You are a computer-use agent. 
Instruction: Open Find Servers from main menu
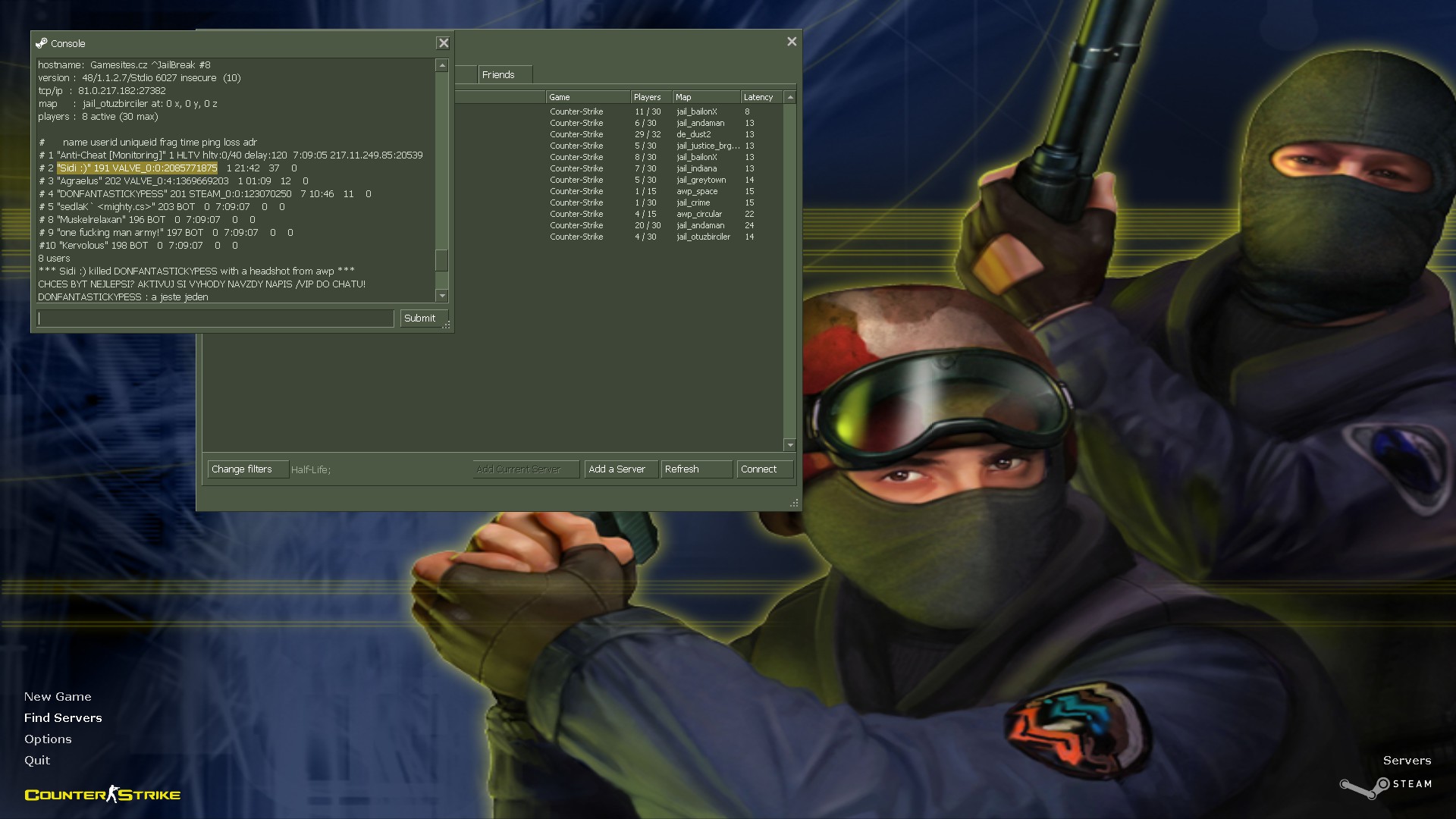tap(63, 717)
